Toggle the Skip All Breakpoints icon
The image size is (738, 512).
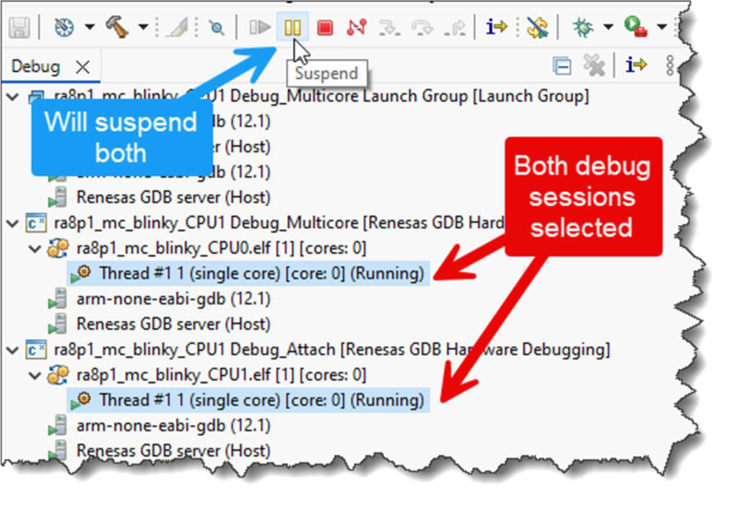(217, 28)
